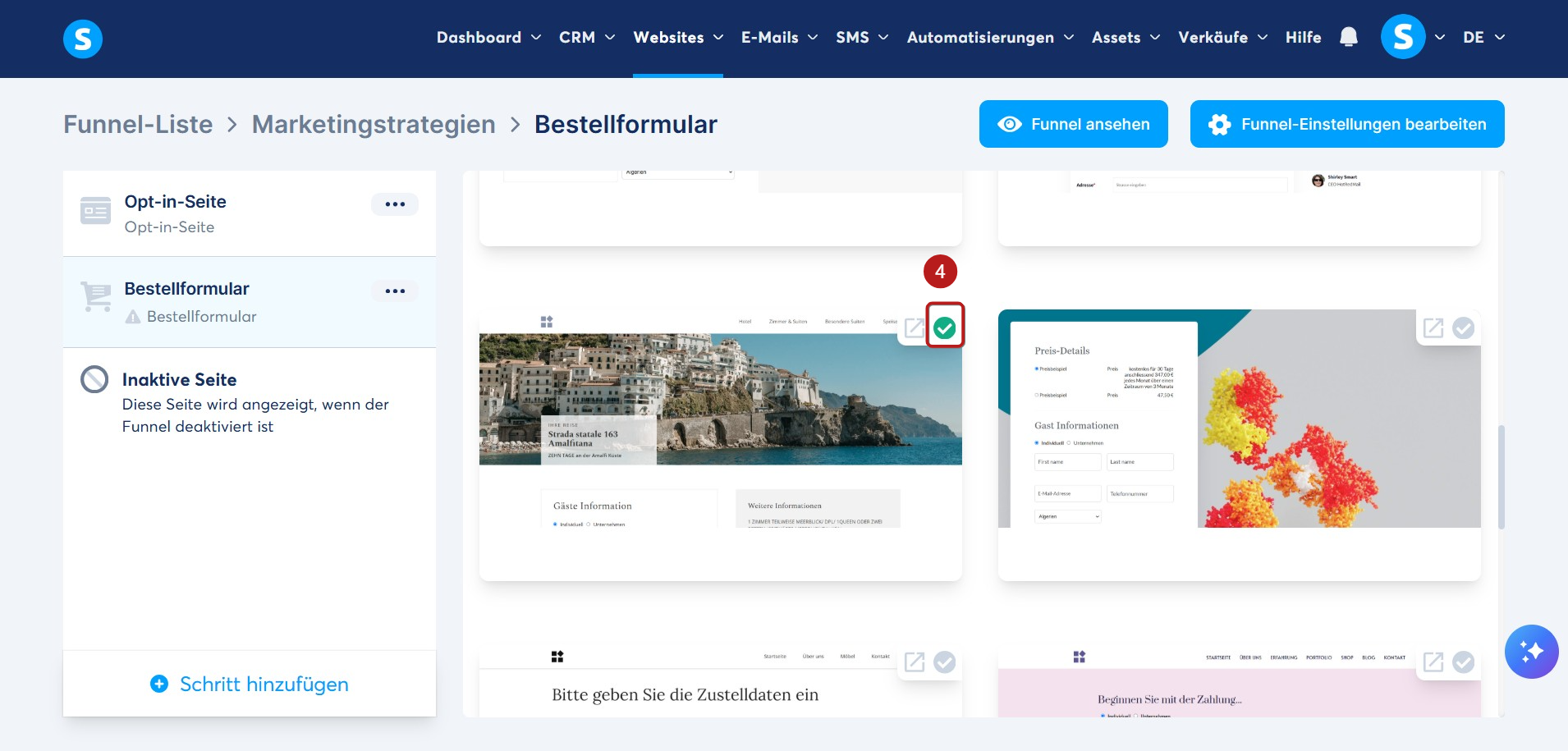The width and height of the screenshot is (1568, 751).
Task: Preview the Zustelldaten template in new tab
Action: tap(915, 662)
